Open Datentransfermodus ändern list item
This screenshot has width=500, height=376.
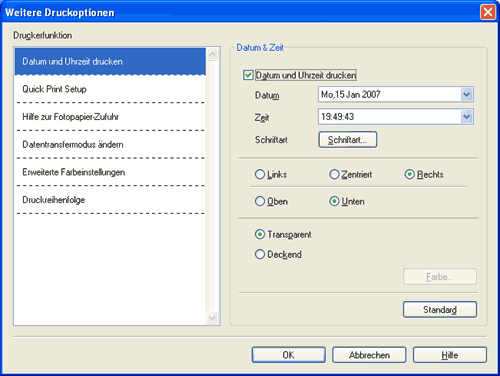pyautogui.click(x=110, y=144)
